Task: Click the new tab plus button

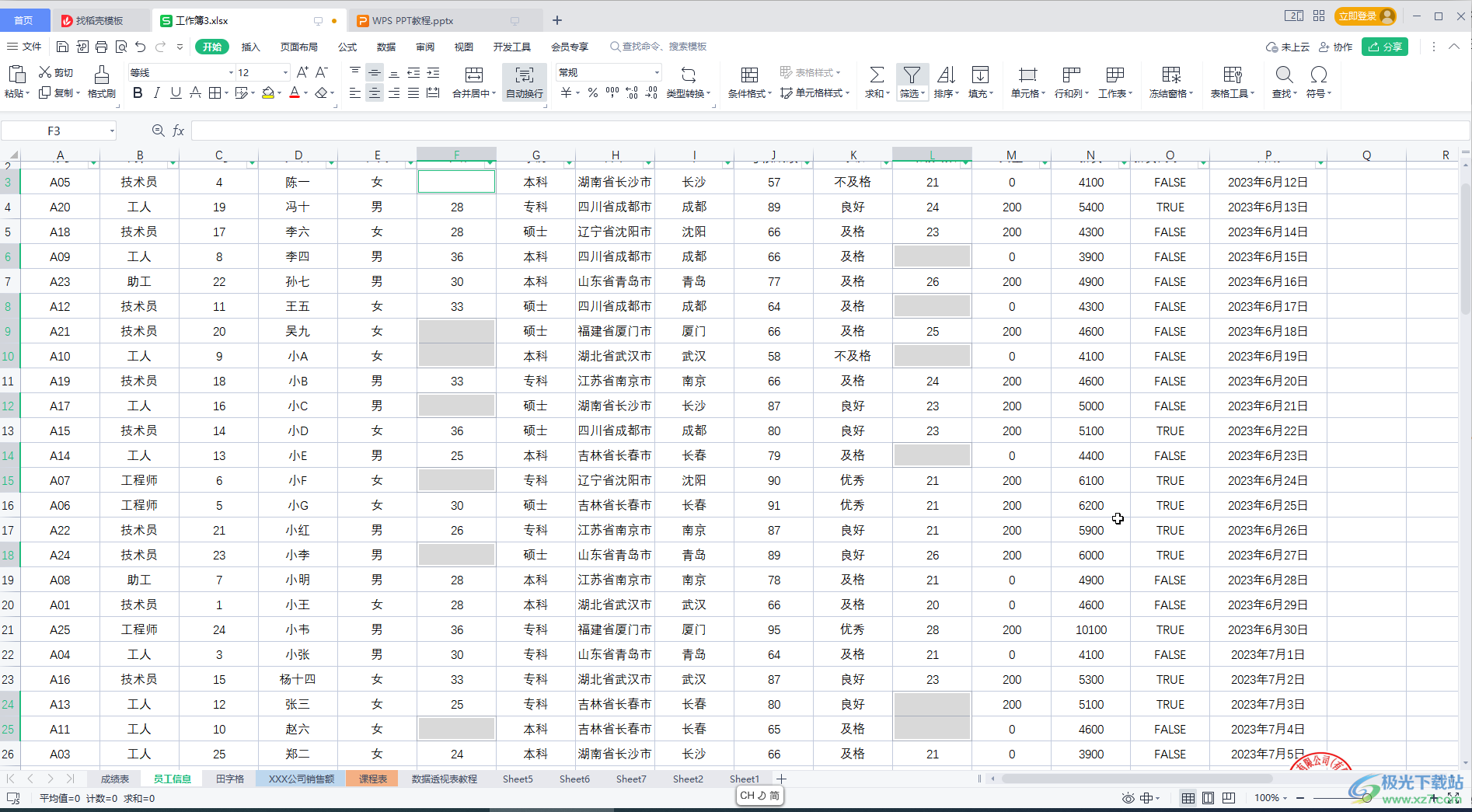Action: 556,20
